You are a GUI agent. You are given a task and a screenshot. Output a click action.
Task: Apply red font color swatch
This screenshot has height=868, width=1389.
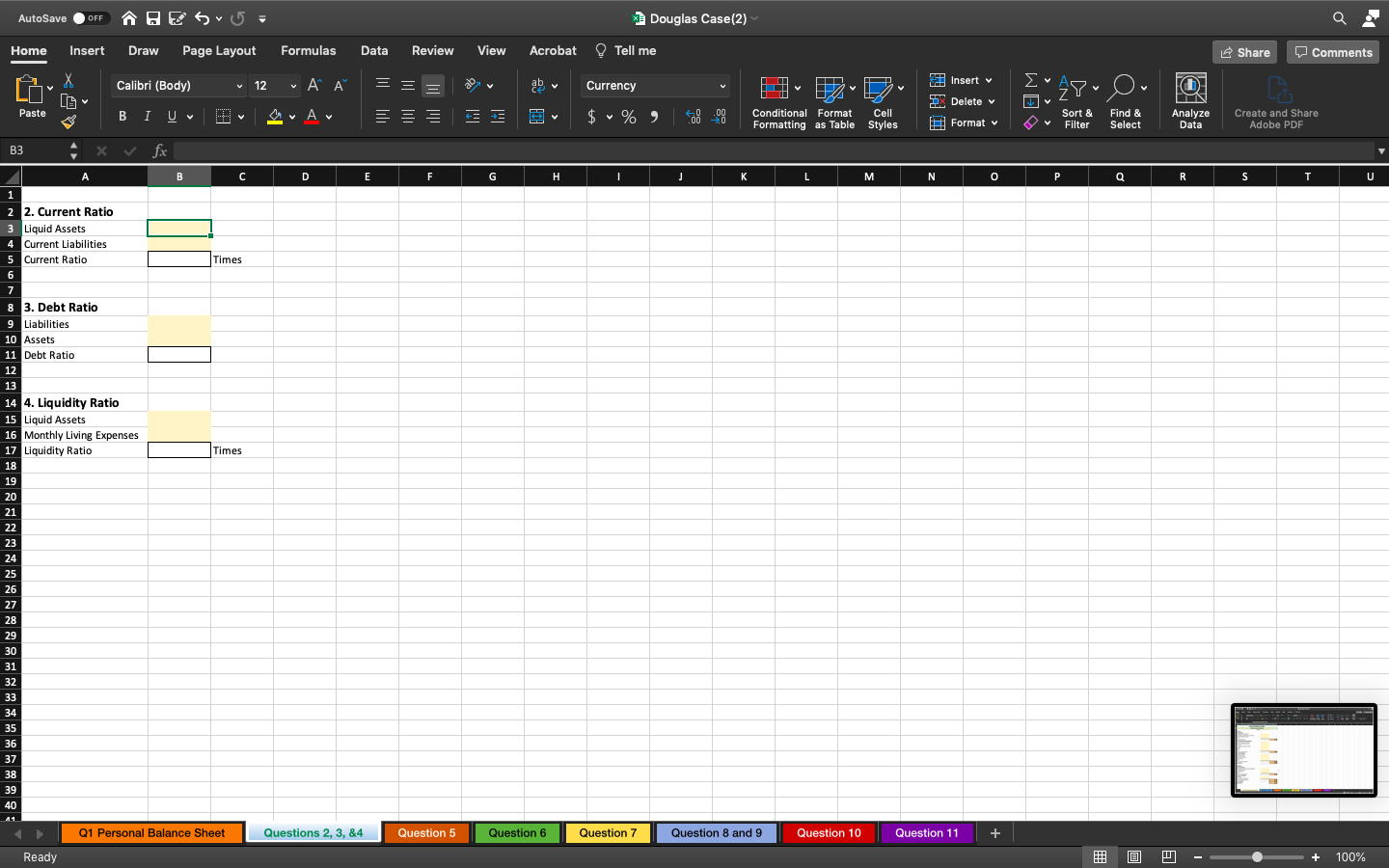(x=312, y=117)
